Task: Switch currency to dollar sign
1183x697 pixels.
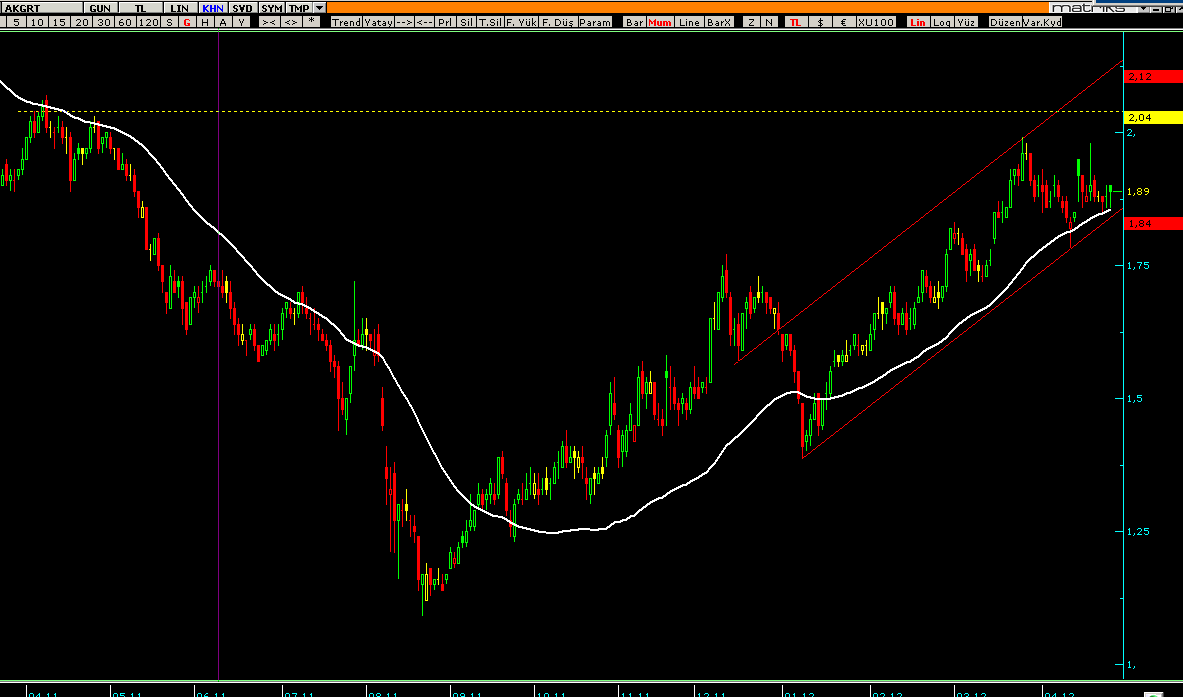Action: pyautogui.click(x=820, y=22)
